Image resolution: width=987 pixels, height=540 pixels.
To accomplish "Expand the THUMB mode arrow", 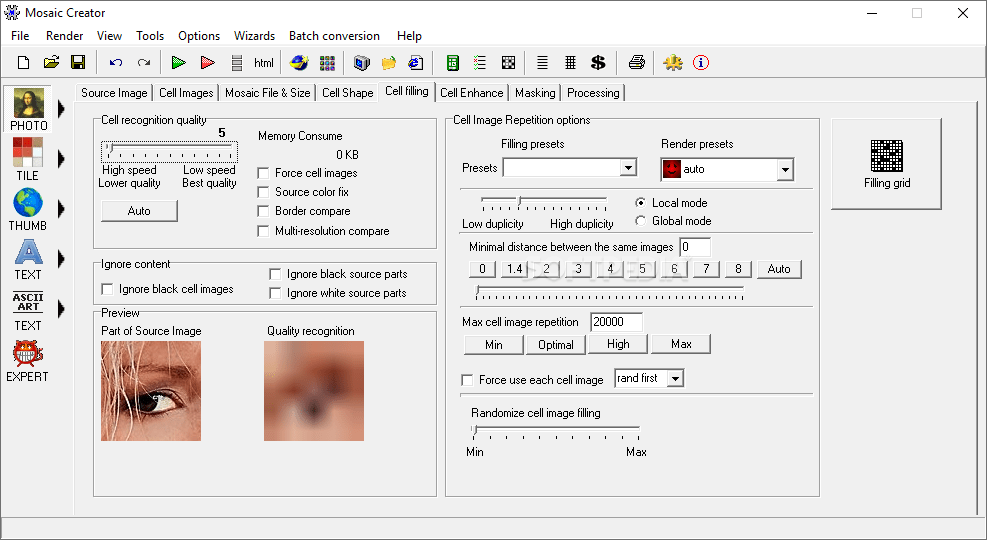I will 61,208.
